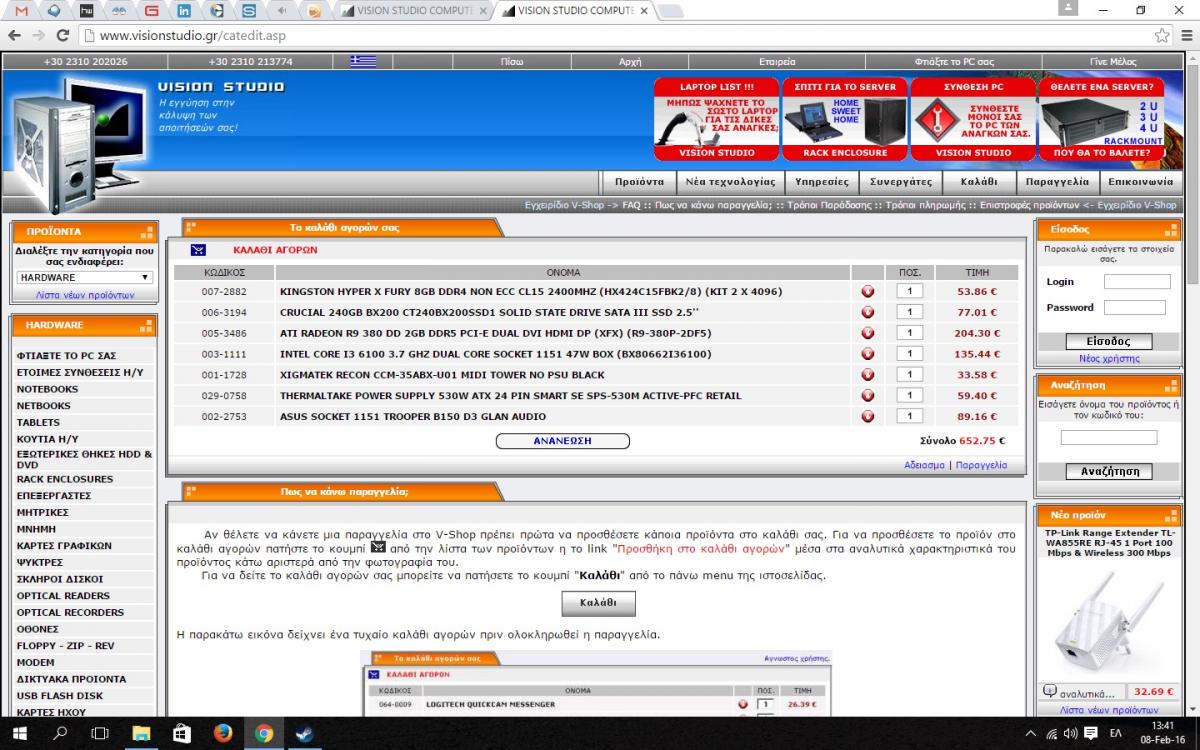Open the HARDWARE category dropdown

click(x=85, y=277)
